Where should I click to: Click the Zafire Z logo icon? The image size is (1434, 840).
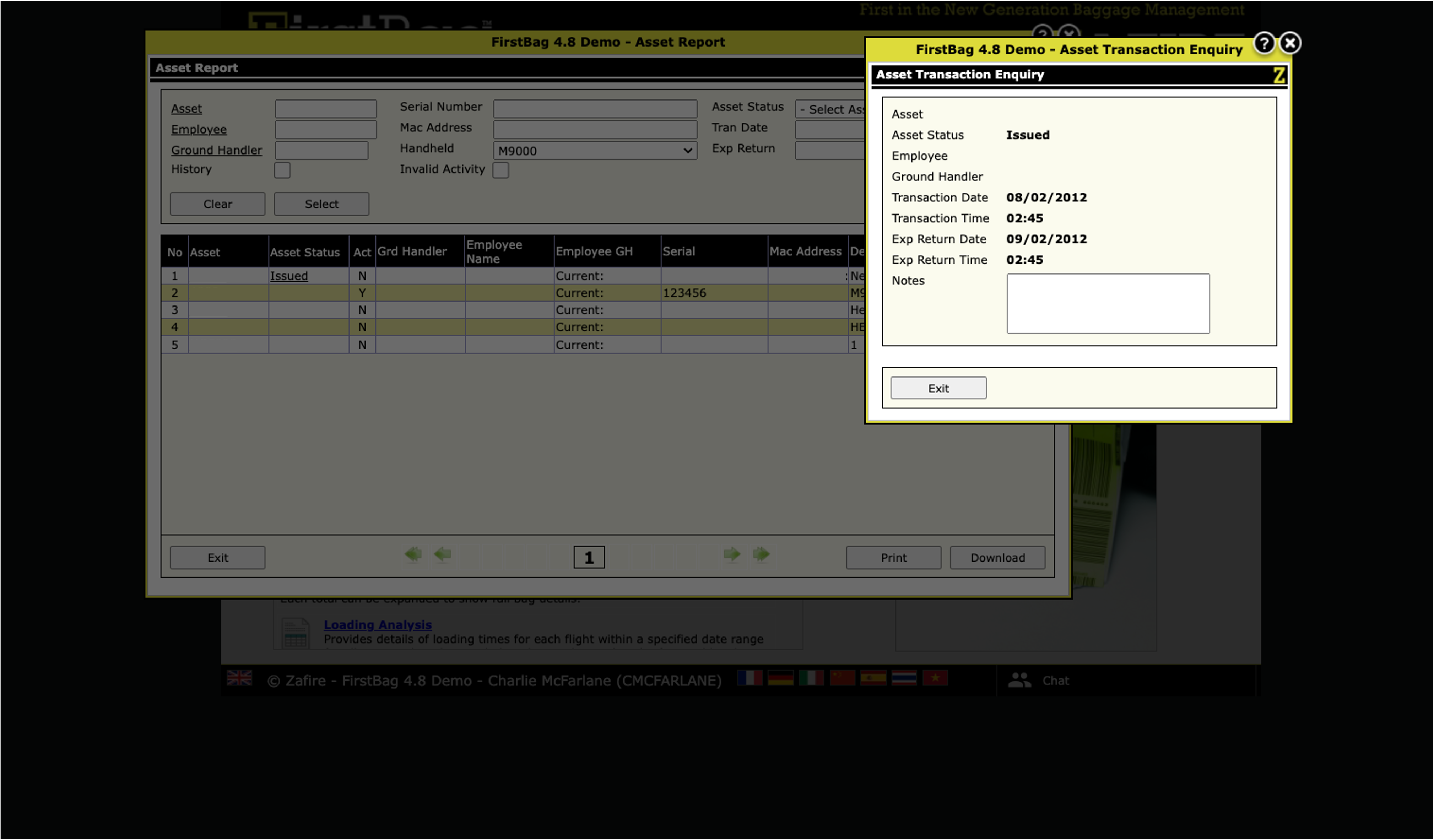pos(1279,75)
